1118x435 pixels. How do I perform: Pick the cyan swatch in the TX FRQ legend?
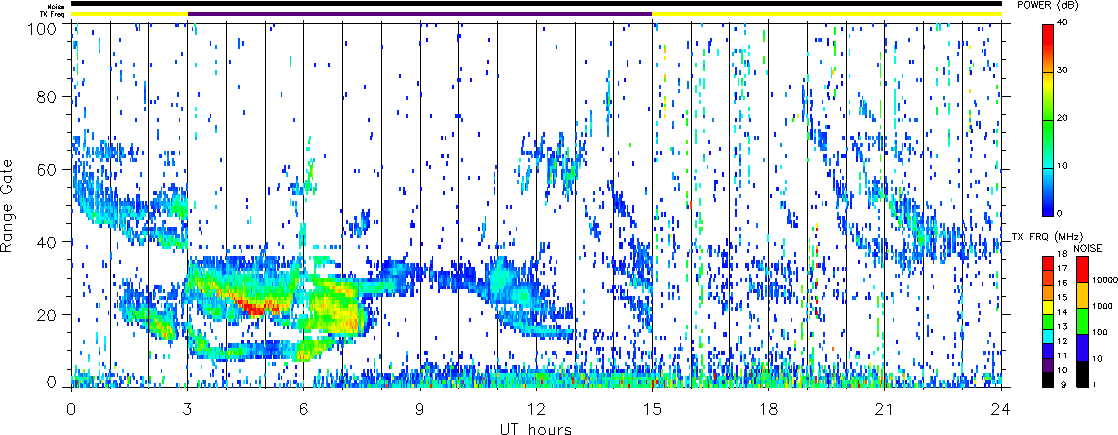pos(1047,336)
